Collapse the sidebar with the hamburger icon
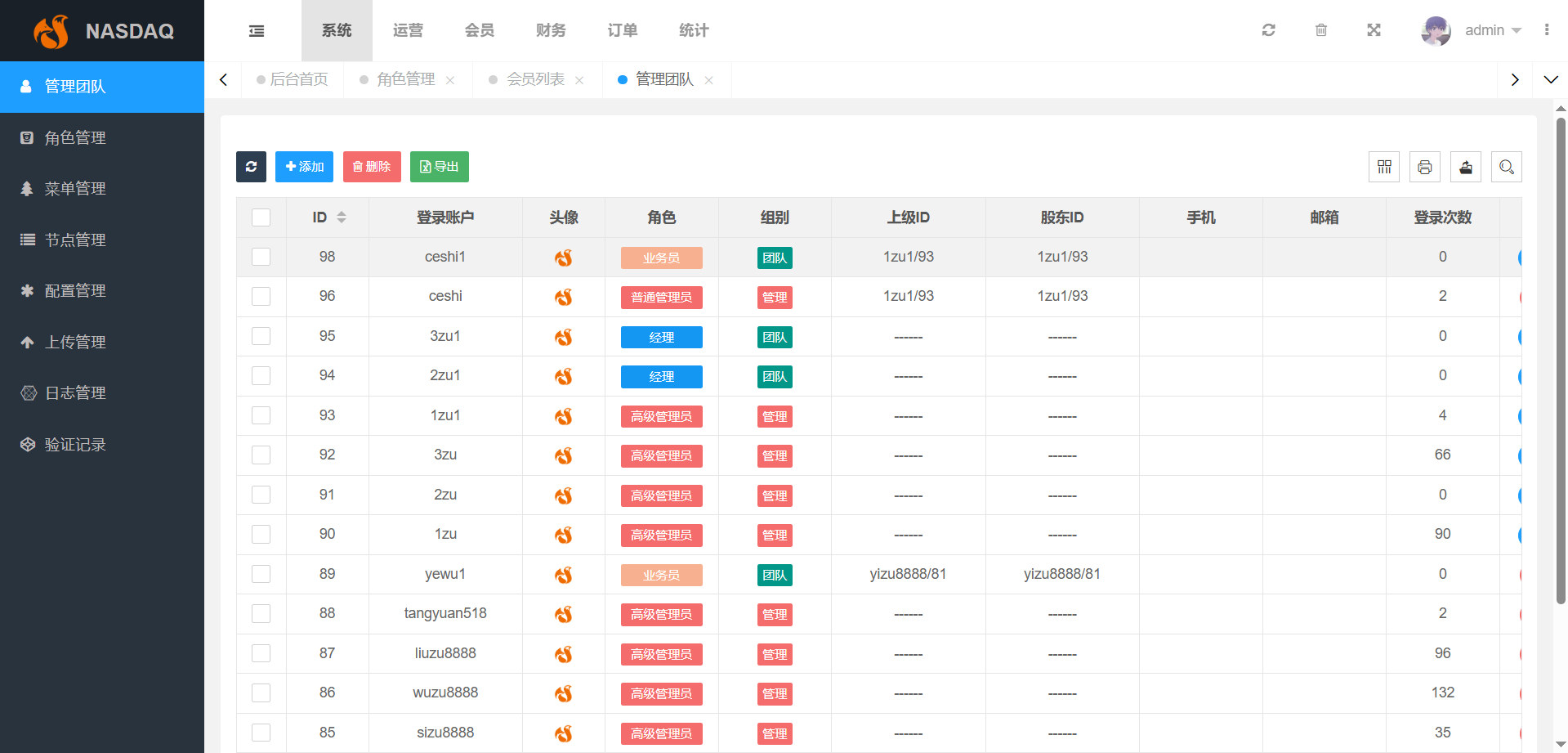This screenshot has width=1568, height=753. [257, 31]
